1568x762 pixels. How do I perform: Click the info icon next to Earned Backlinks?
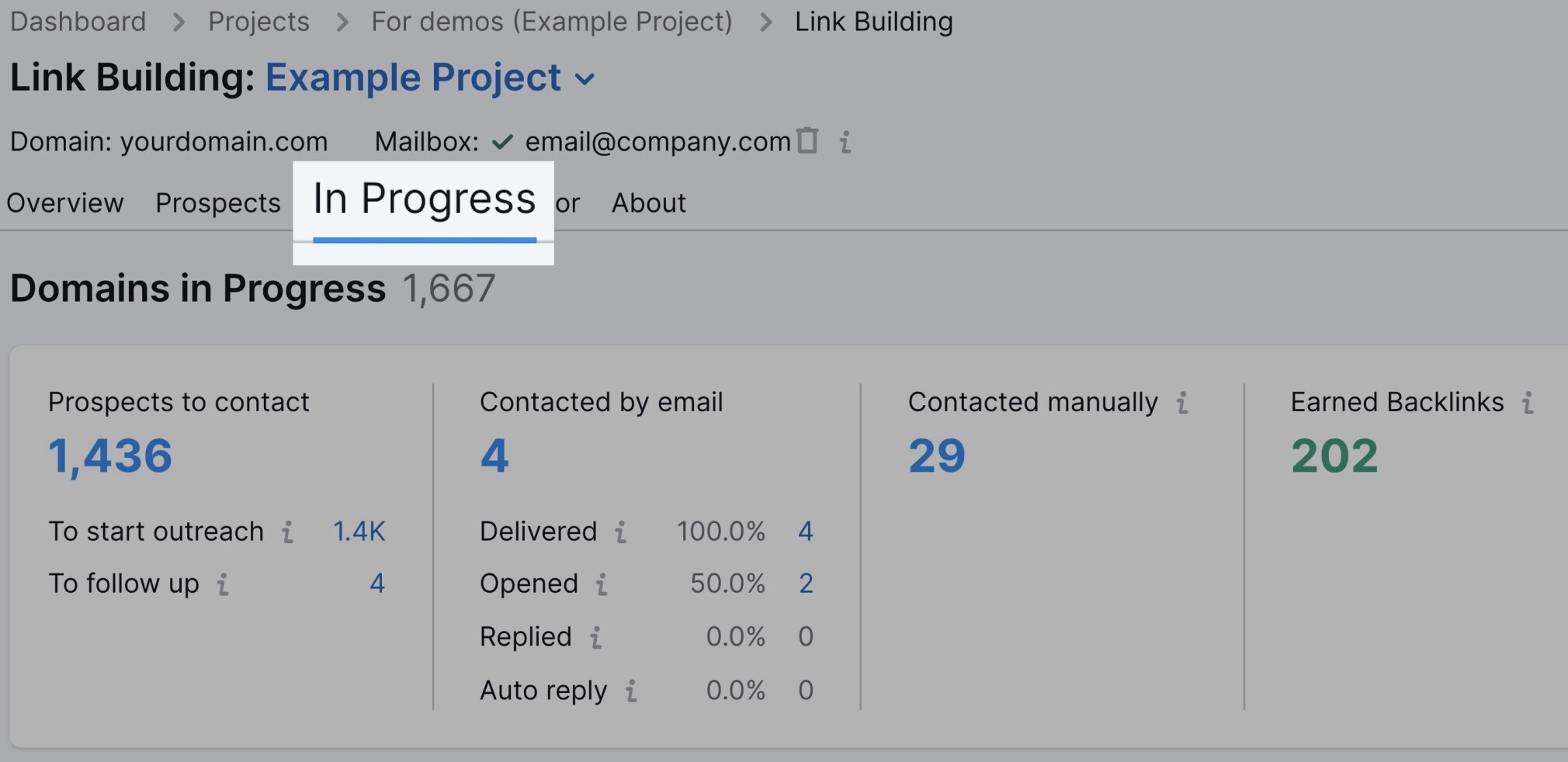1528,403
